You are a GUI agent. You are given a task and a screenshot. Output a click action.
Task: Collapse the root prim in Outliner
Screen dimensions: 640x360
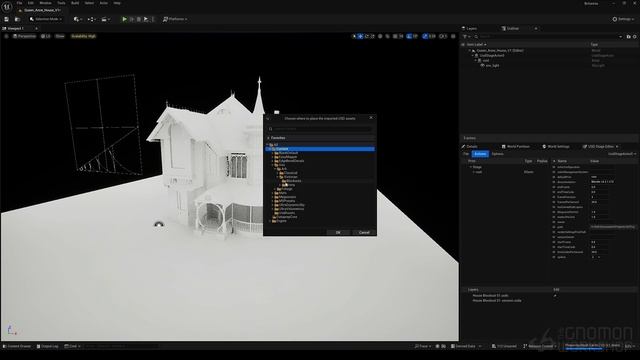tap(476, 60)
